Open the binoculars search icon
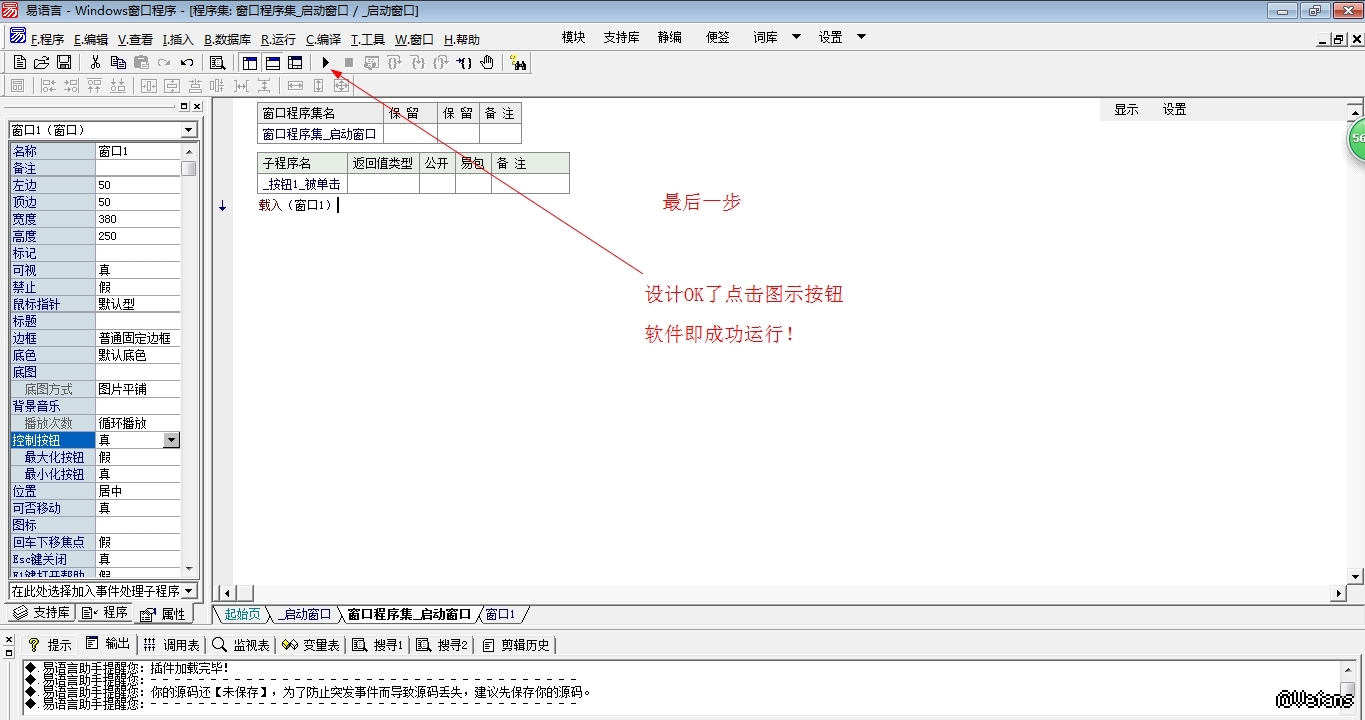1365x720 pixels. [x=518, y=62]
